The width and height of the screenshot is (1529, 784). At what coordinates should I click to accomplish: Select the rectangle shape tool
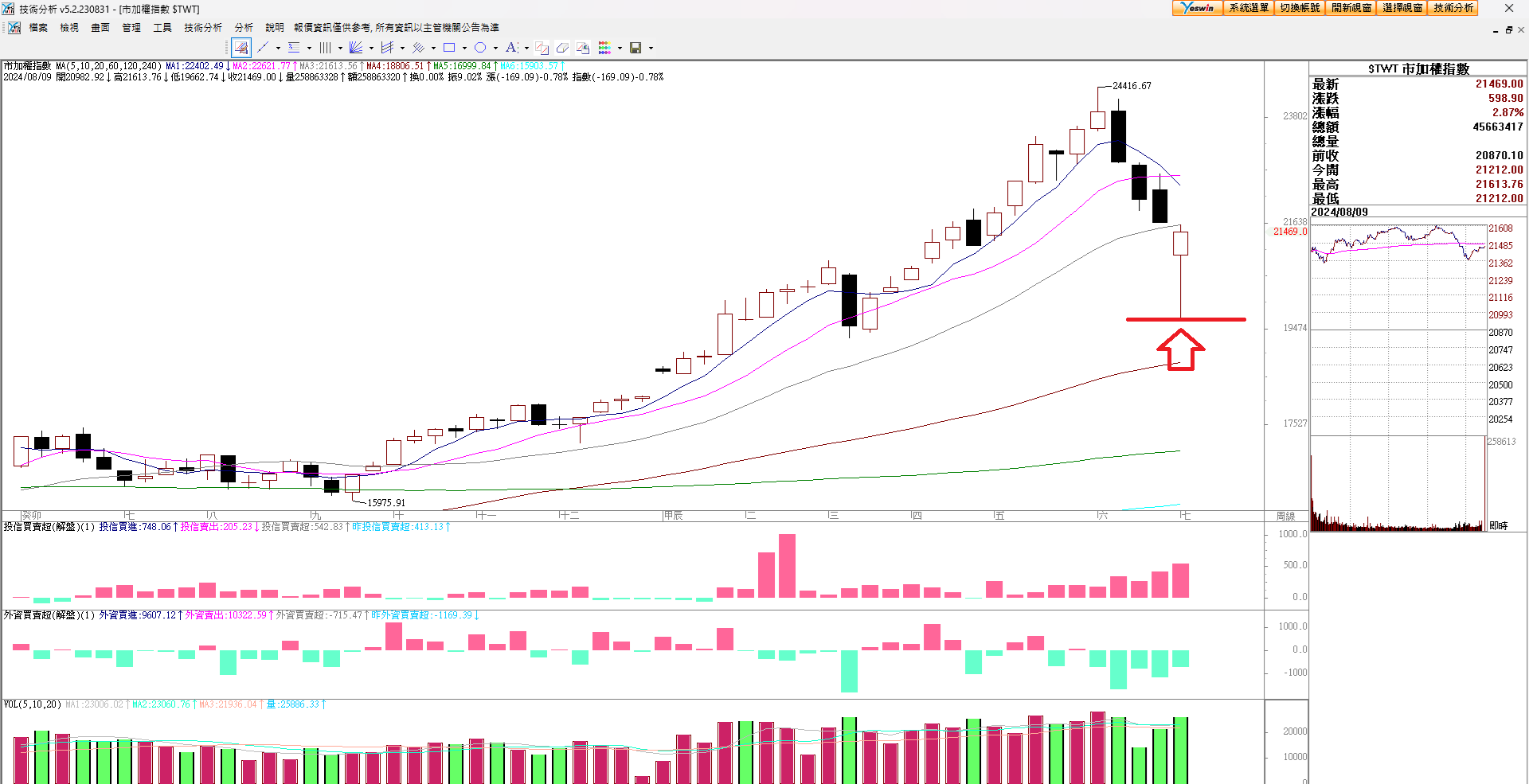pos(449,48)
